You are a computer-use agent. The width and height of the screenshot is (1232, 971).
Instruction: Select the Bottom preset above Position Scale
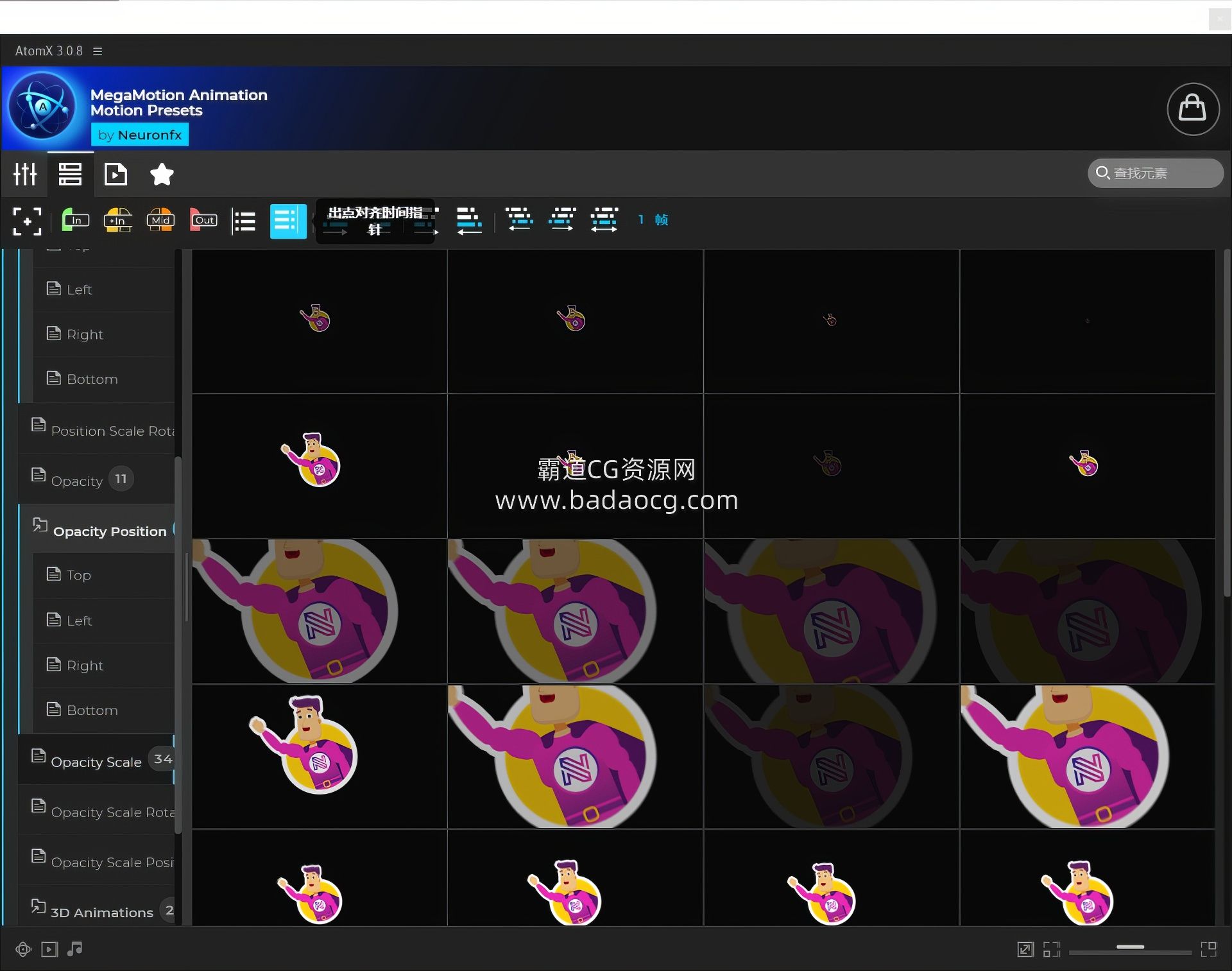point(103,379)
